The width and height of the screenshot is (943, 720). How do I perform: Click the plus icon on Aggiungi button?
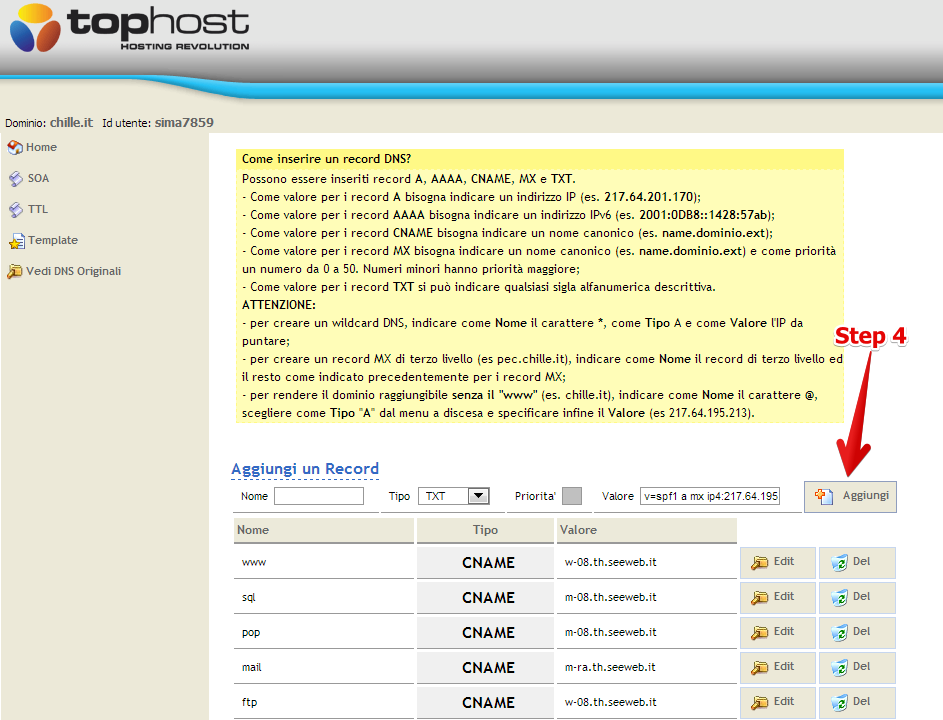pos(823,496)
